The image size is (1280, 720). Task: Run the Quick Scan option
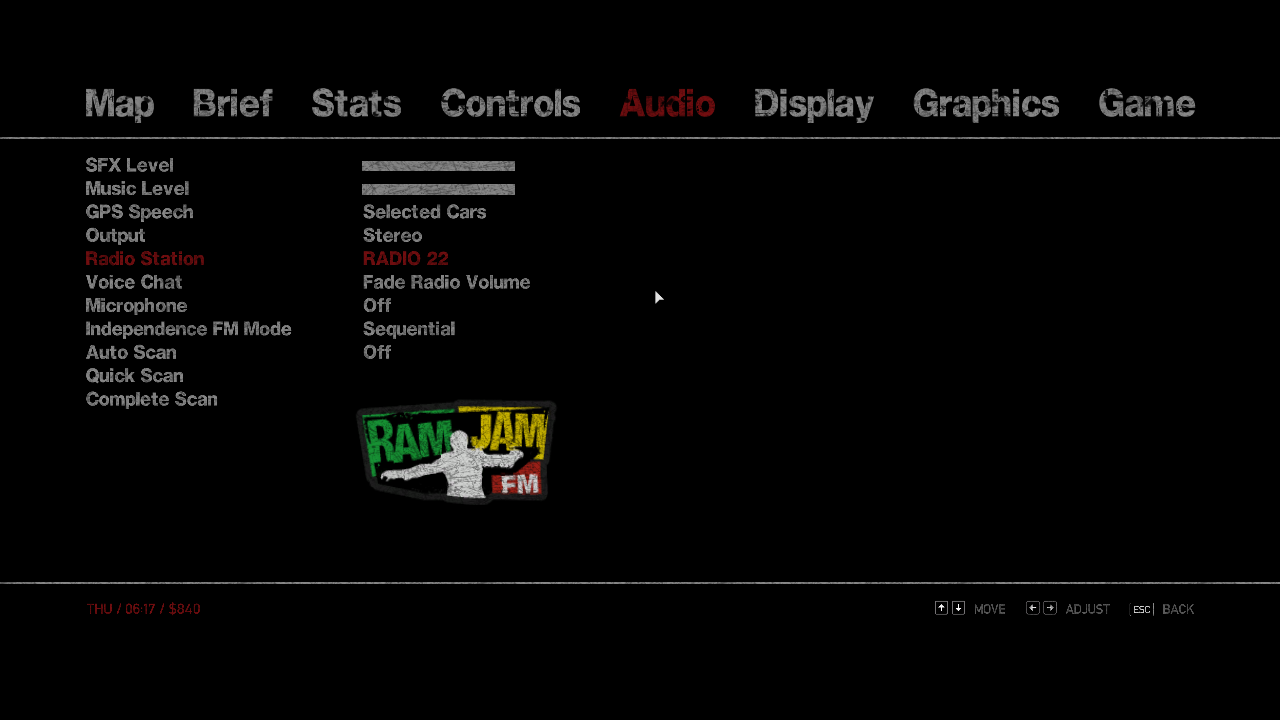coord(135,376)
